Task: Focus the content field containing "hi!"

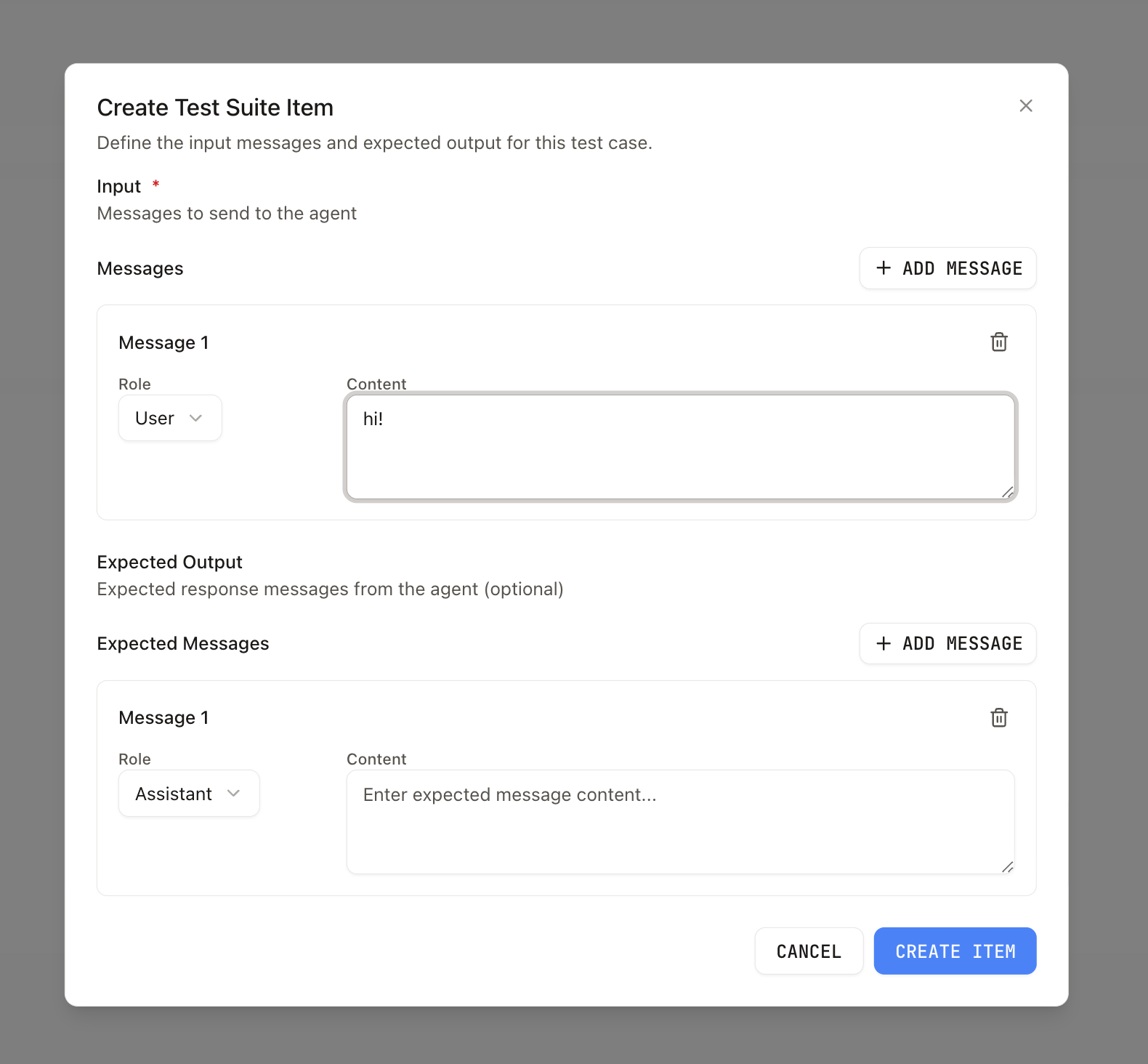Action: point(679,447)
